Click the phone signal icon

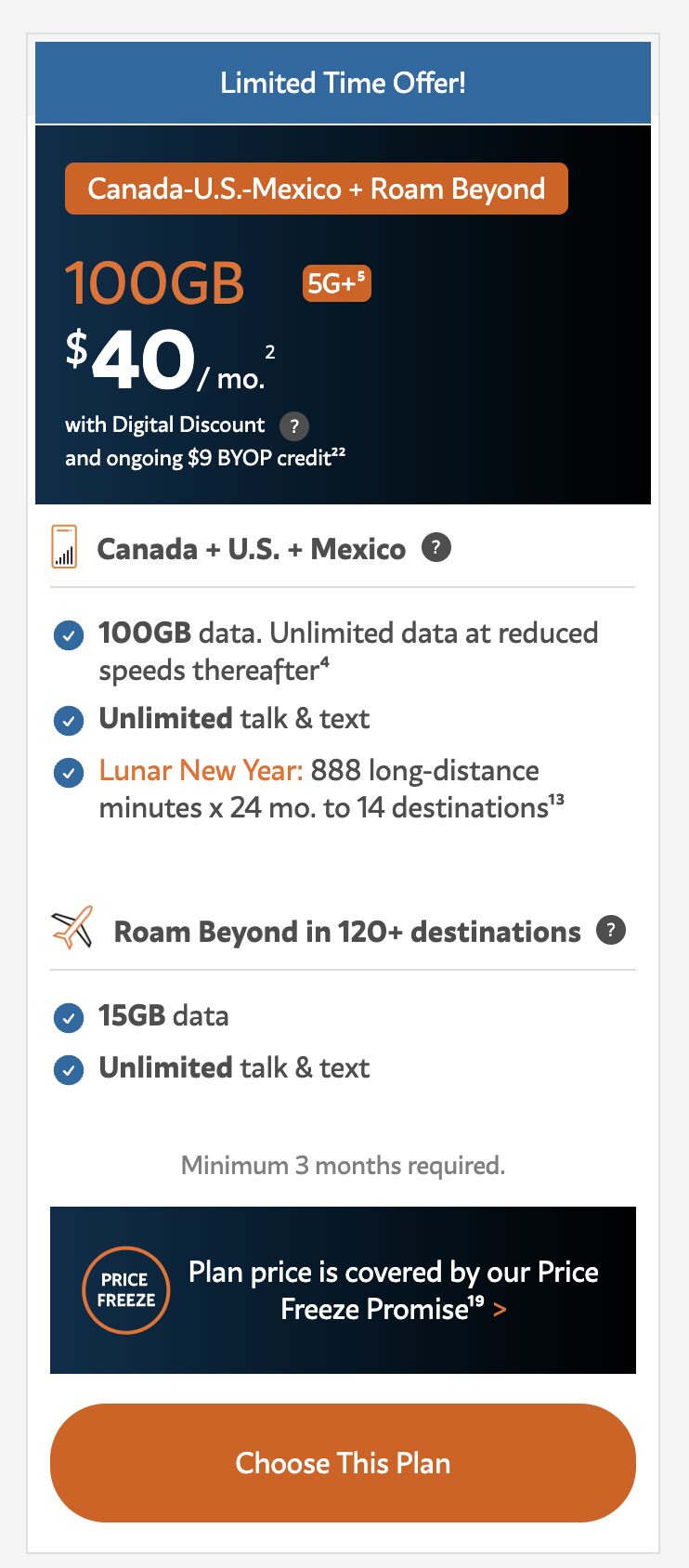coord(64,547)
